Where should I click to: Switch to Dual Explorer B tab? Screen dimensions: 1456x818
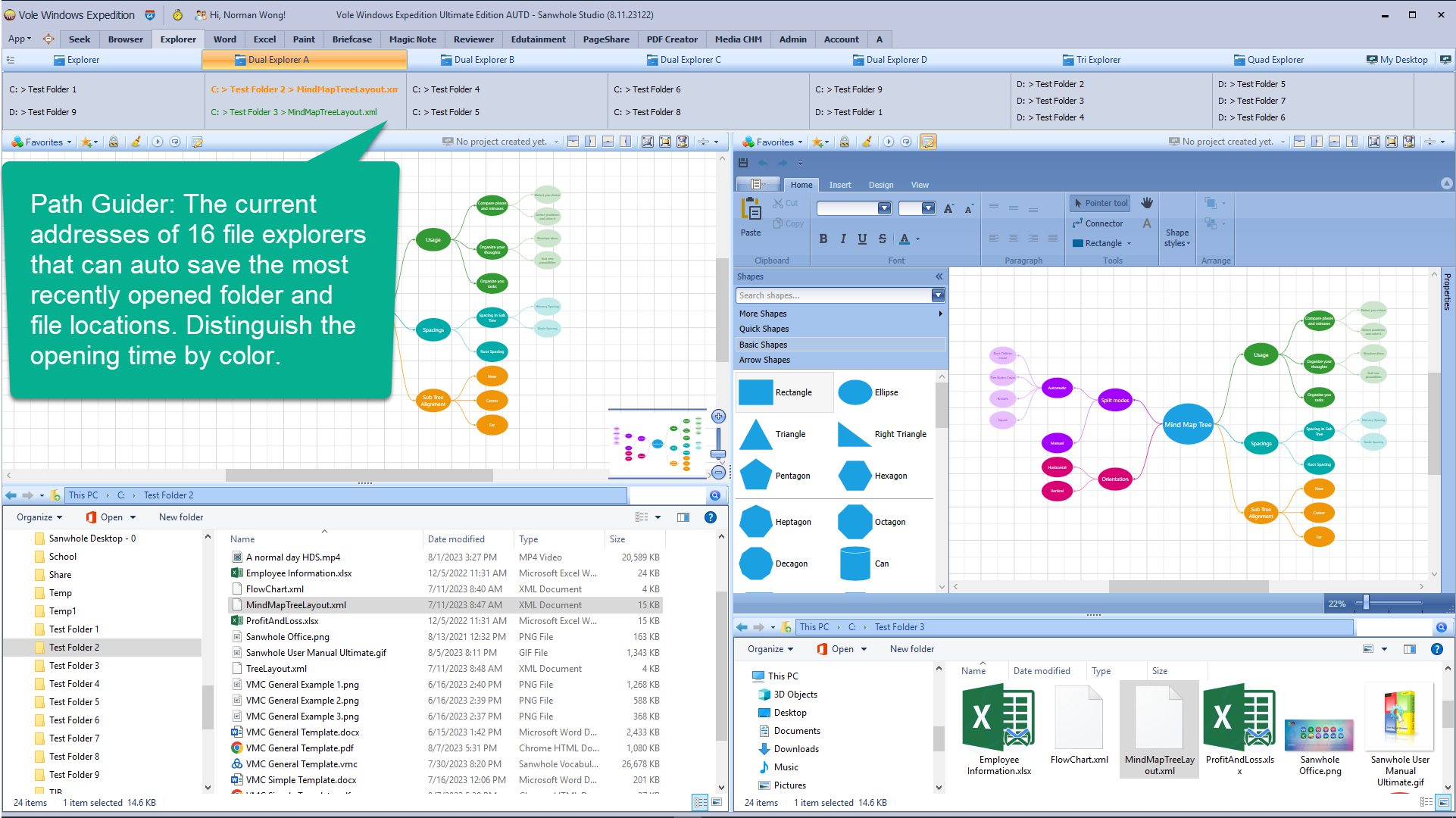point(477,60)
